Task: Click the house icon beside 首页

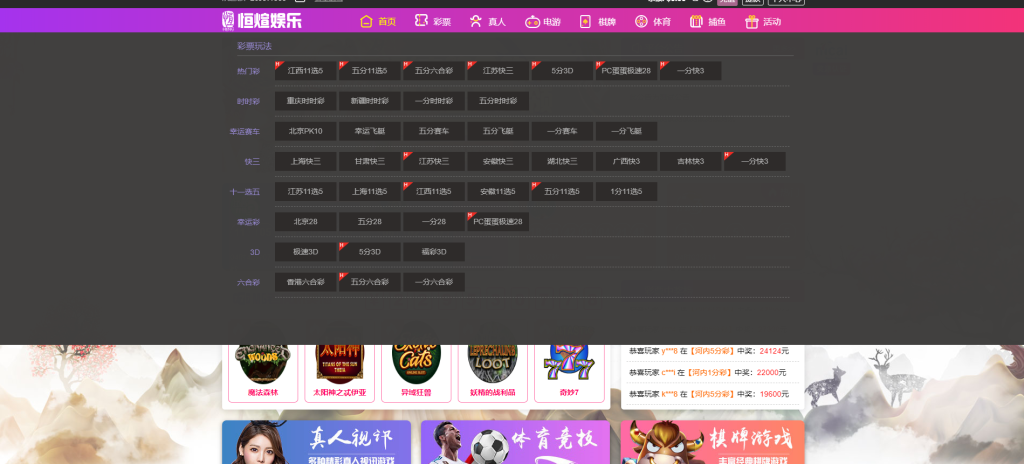Action: point(367,21)
